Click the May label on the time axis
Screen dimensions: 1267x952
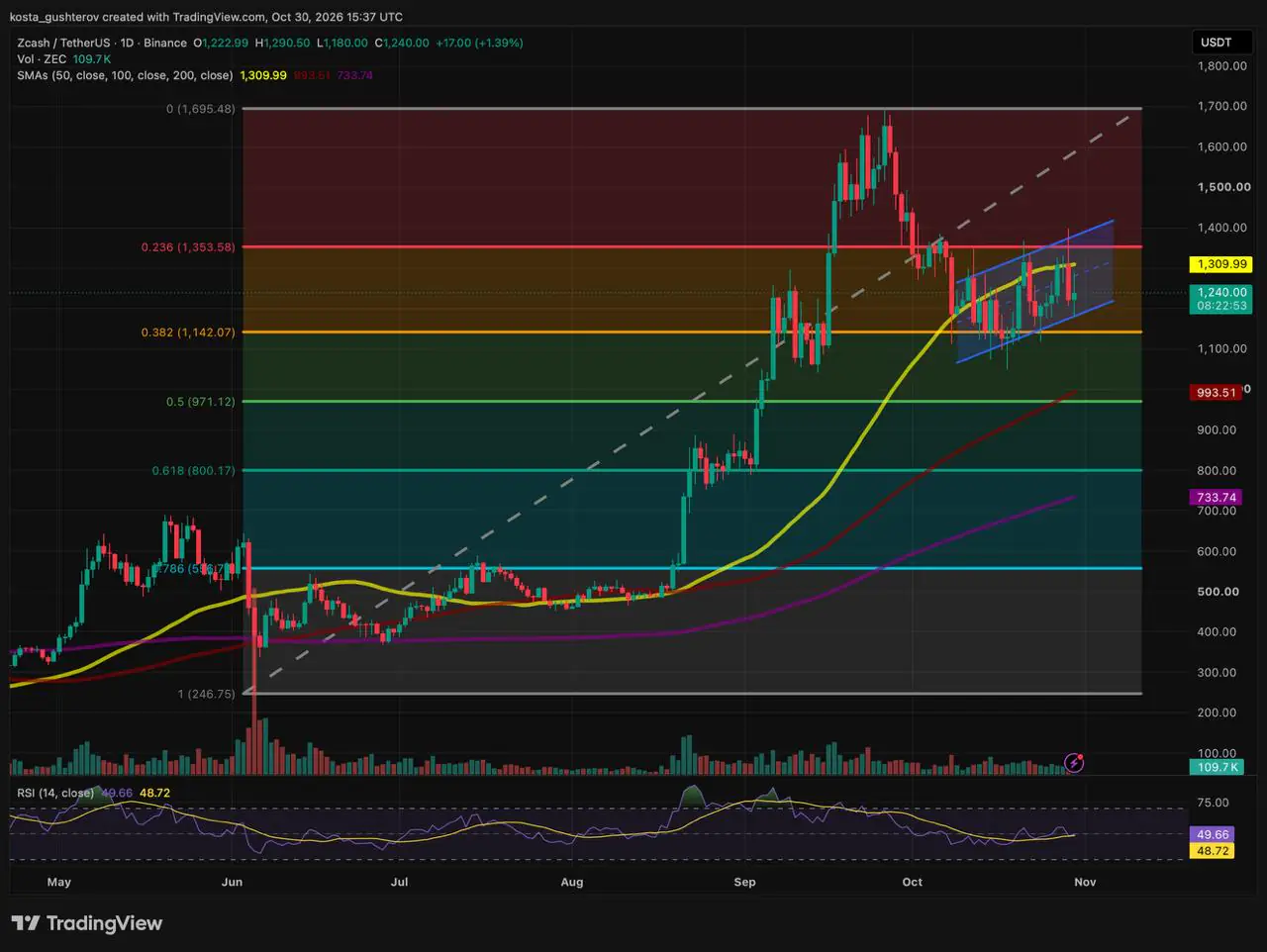(x=59, y=882)
